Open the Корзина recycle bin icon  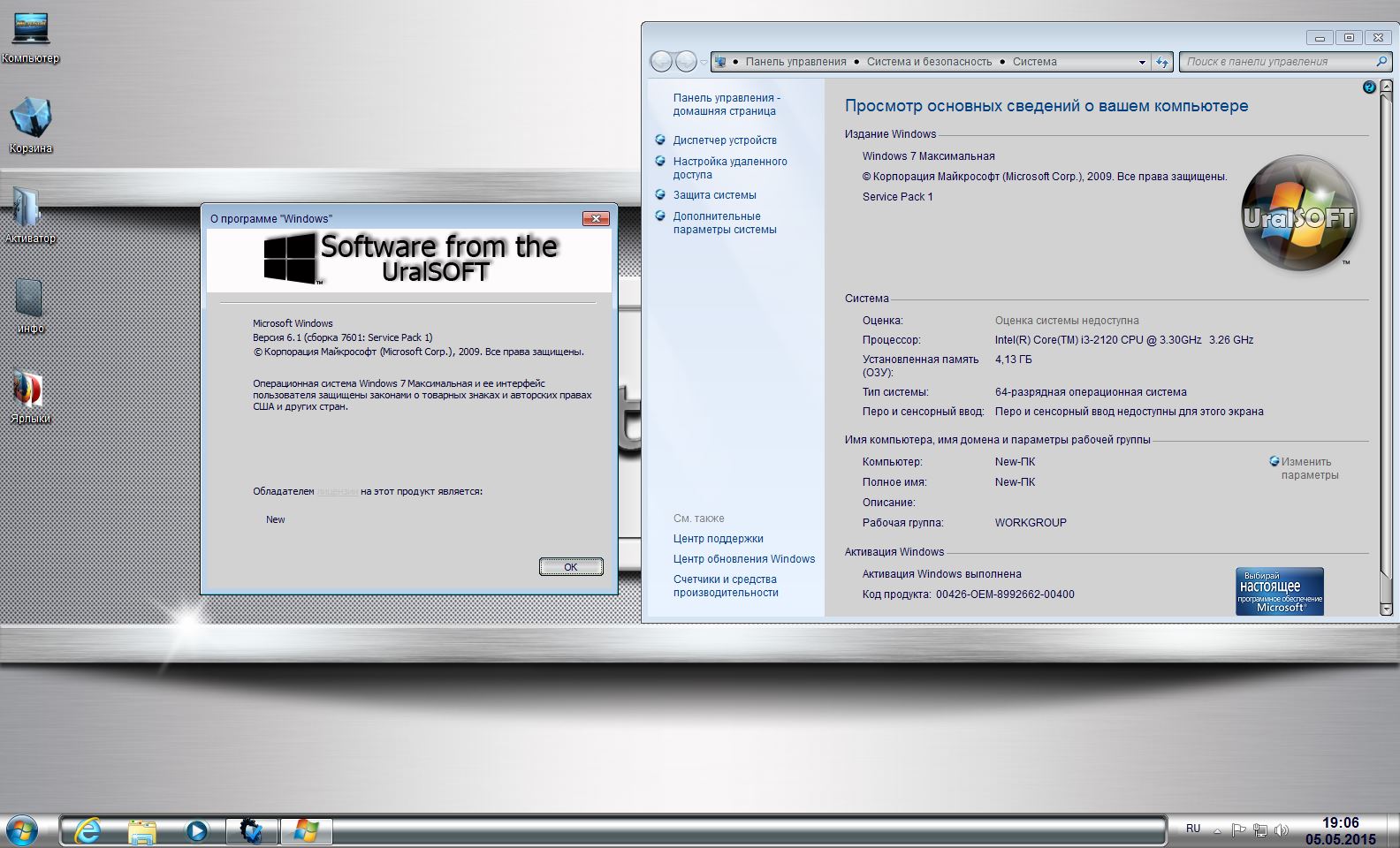point(30,125)
